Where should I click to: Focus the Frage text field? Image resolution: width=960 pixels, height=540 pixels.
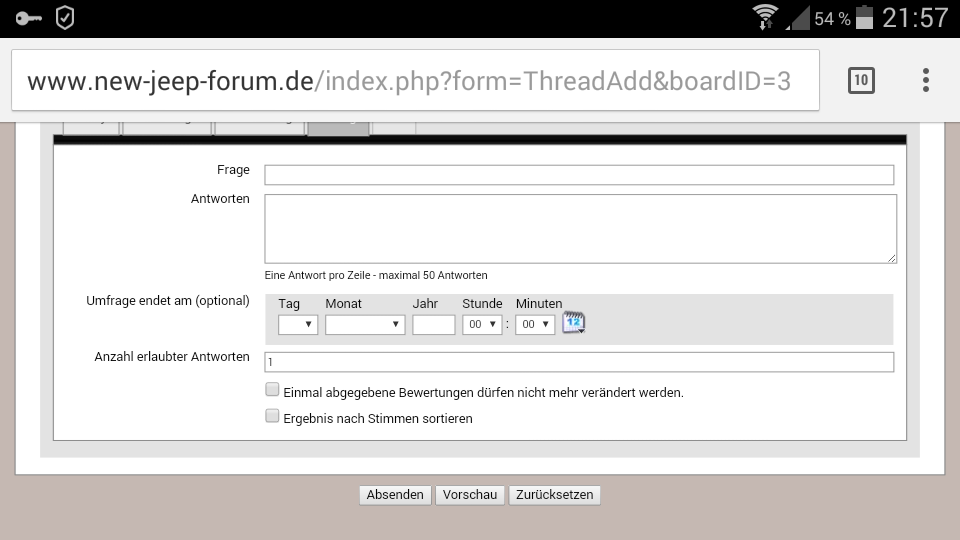click(579, 175)
